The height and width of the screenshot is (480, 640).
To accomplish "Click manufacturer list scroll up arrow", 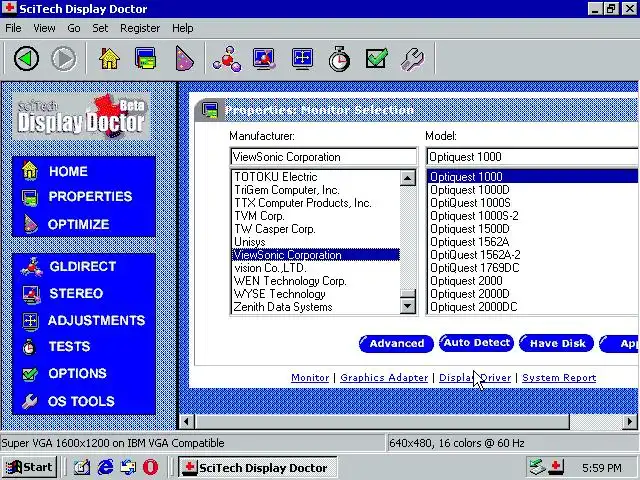I will (x=408, y=178).
